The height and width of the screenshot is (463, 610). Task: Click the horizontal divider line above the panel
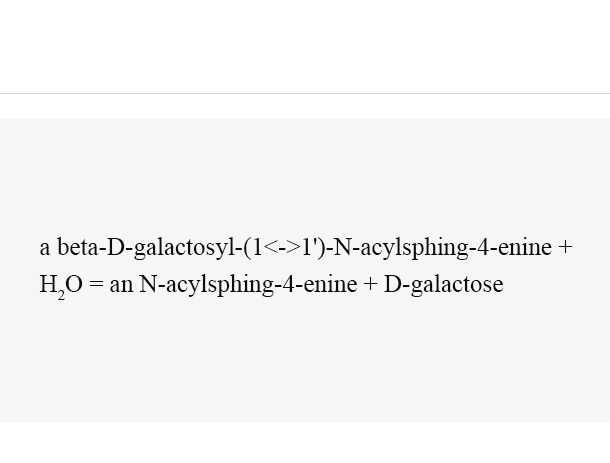[305, 93]
